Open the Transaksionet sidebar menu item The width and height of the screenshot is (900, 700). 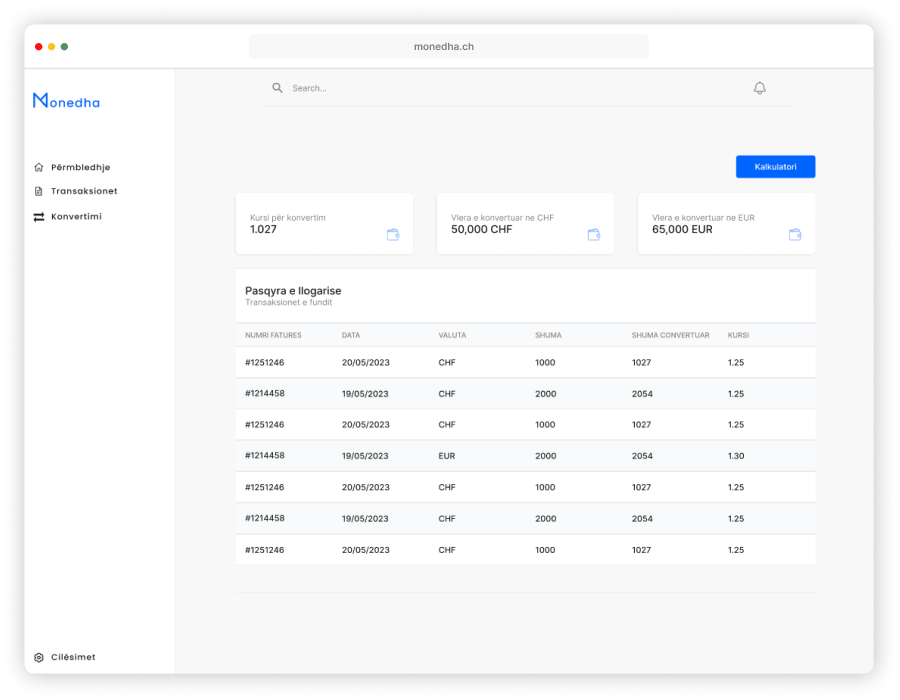pyautogui.click(x=84, y=191)
